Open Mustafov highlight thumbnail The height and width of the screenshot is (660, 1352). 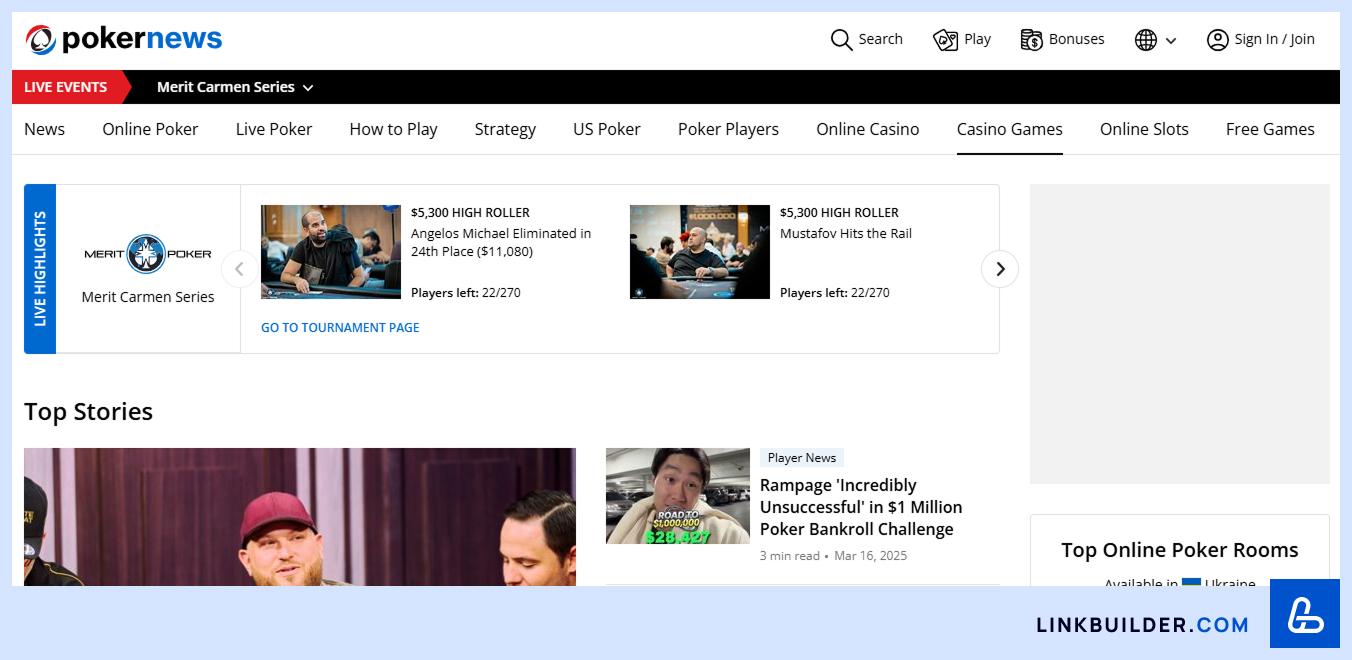click(700, 252)
